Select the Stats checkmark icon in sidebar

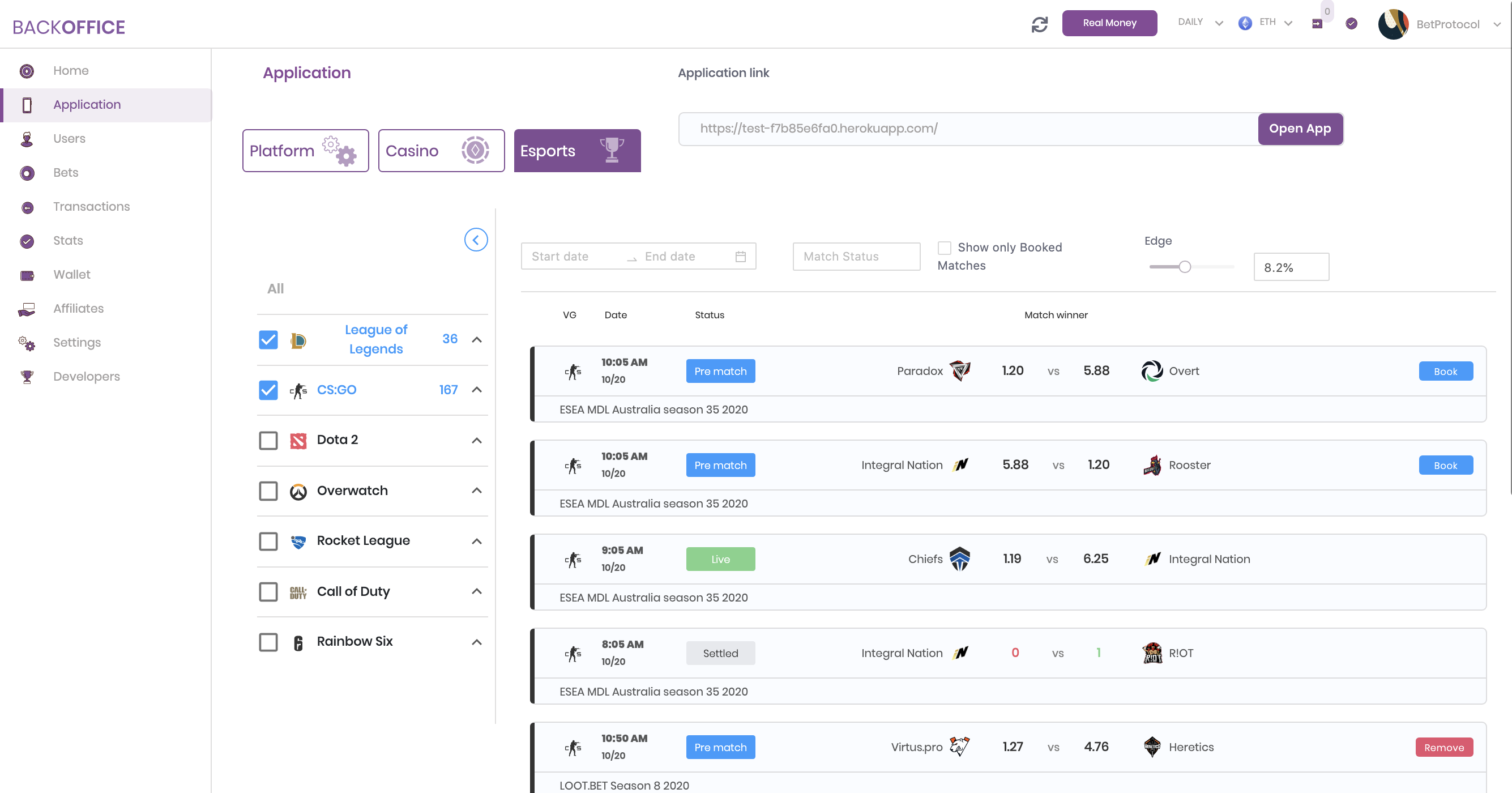27,241
